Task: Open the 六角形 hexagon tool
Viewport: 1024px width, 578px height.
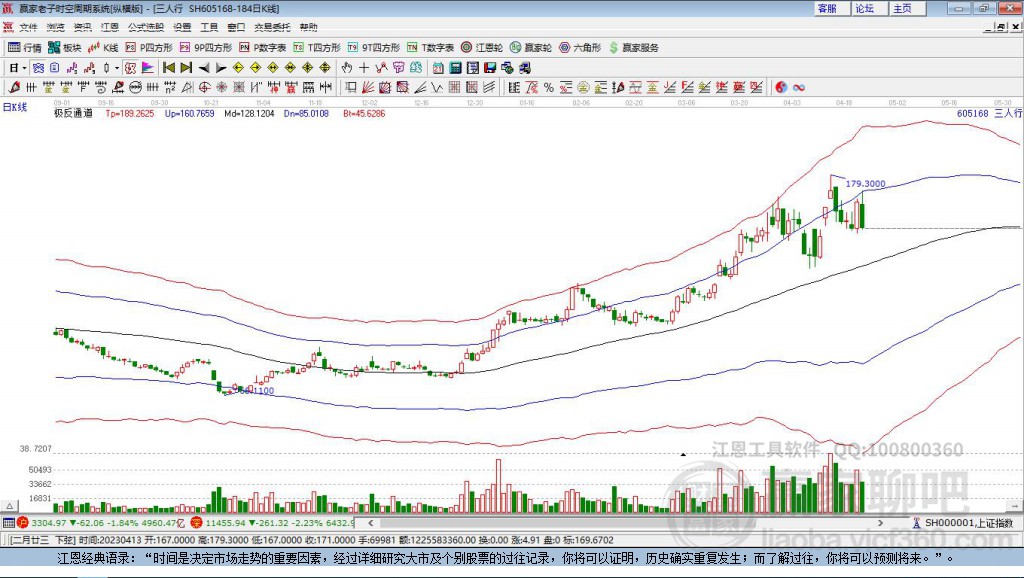Action: tap(579, 47)
